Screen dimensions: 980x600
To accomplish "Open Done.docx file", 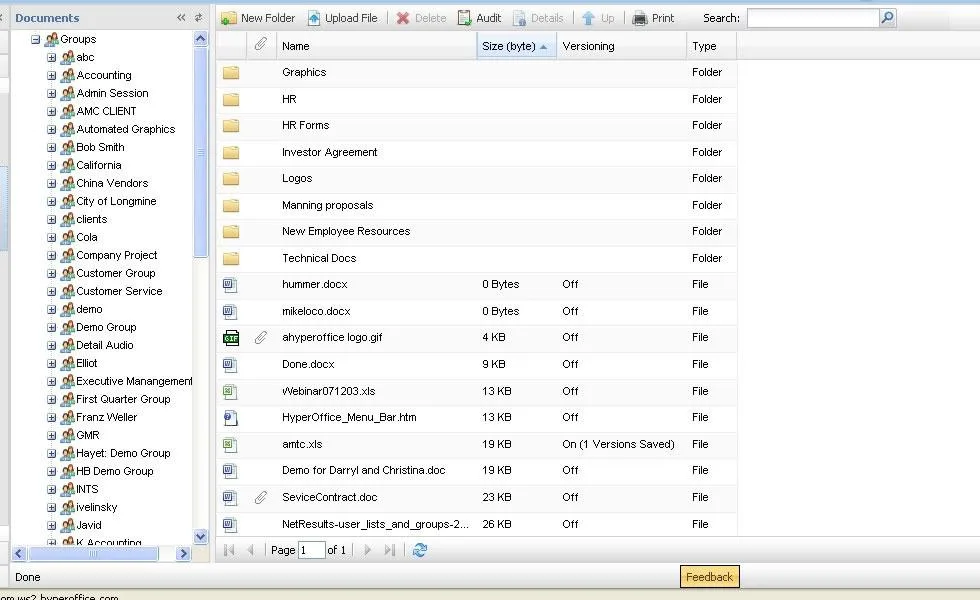I will tap(308, 364).
